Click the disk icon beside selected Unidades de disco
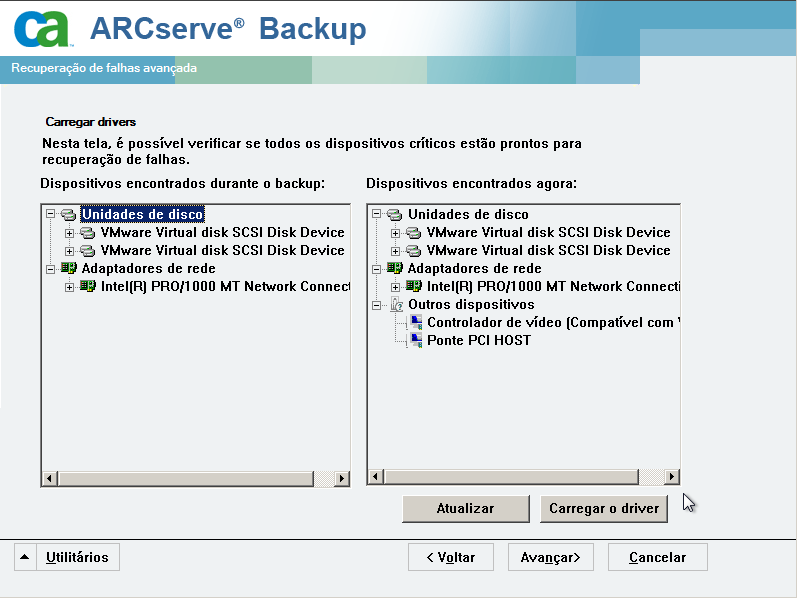Image resolution: width=797 pixels, height=598 pixels. (x=68, y=214)
